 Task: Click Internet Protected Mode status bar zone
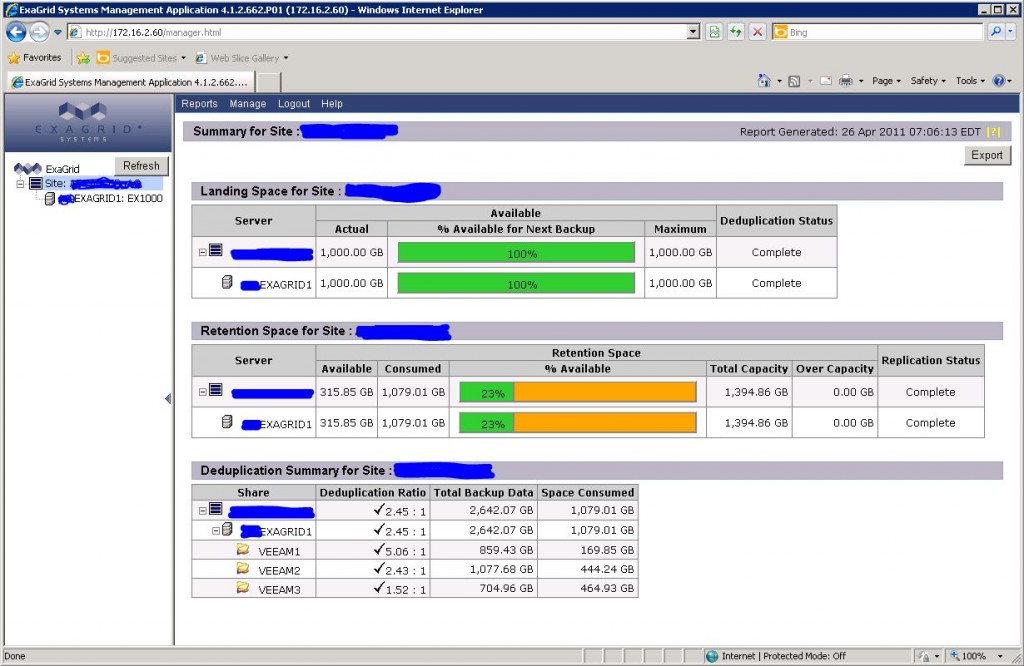point(776,656)
